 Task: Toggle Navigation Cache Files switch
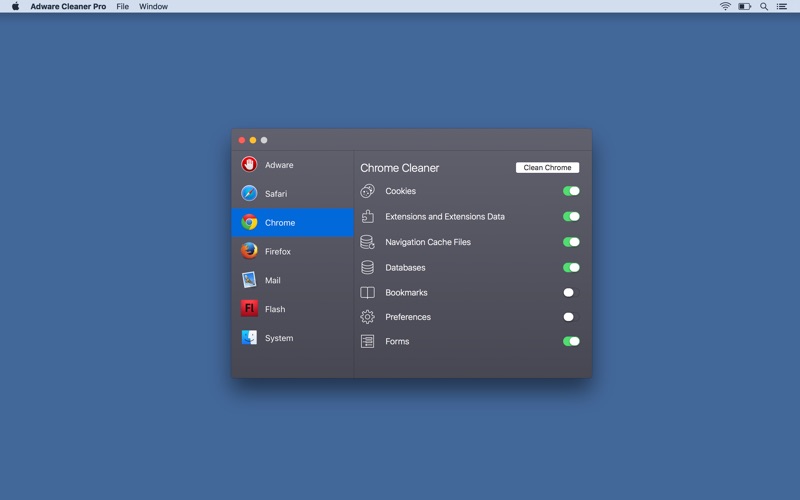click(571, 242)
